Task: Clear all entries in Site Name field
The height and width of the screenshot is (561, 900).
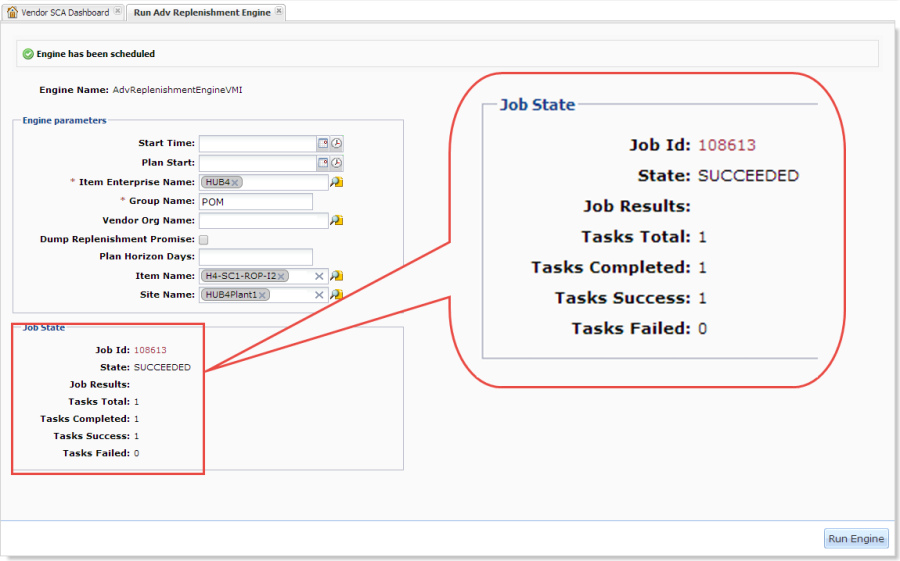Action: point(319,295)
